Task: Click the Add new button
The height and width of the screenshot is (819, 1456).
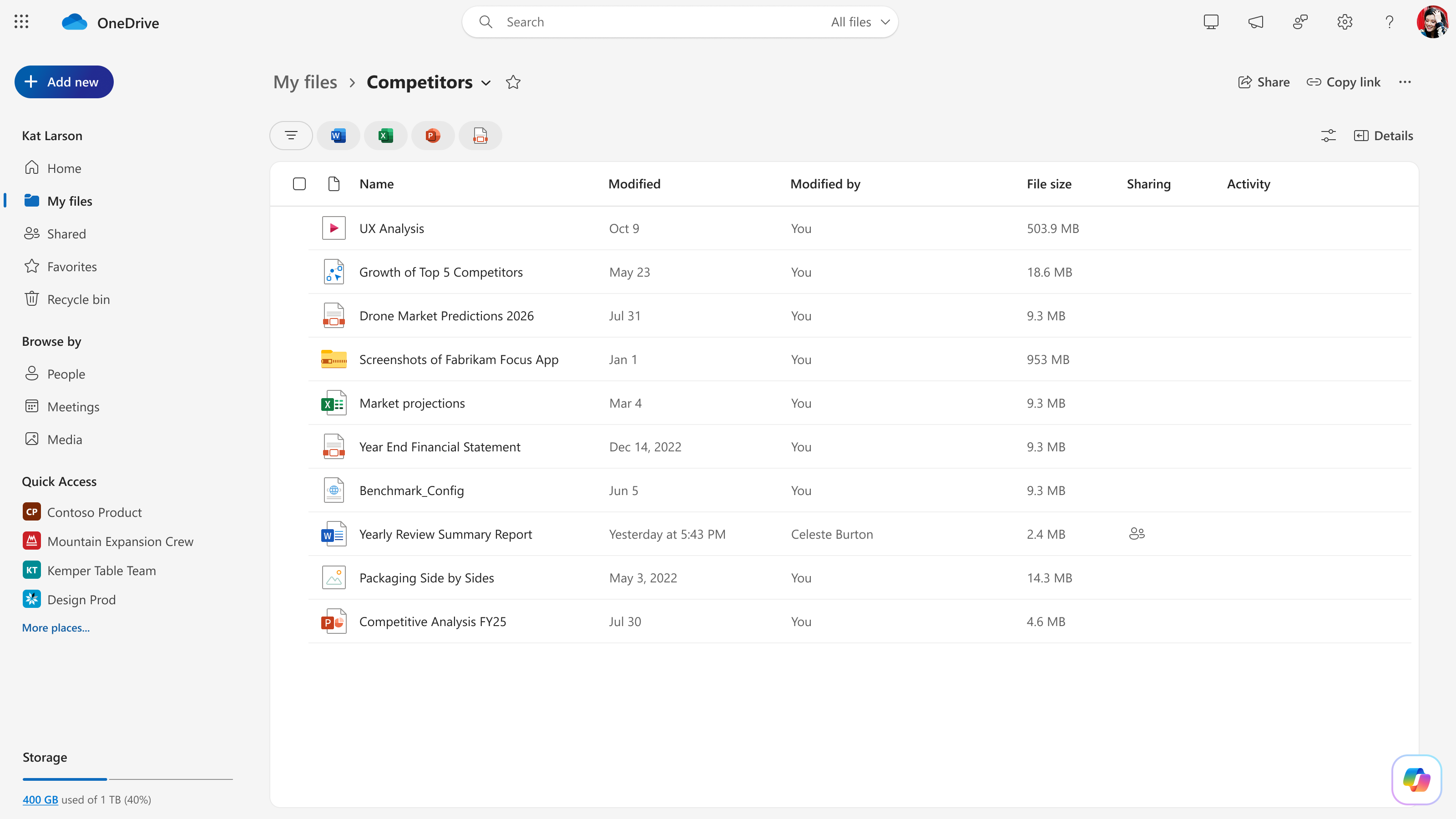Action: pos(64,81)
